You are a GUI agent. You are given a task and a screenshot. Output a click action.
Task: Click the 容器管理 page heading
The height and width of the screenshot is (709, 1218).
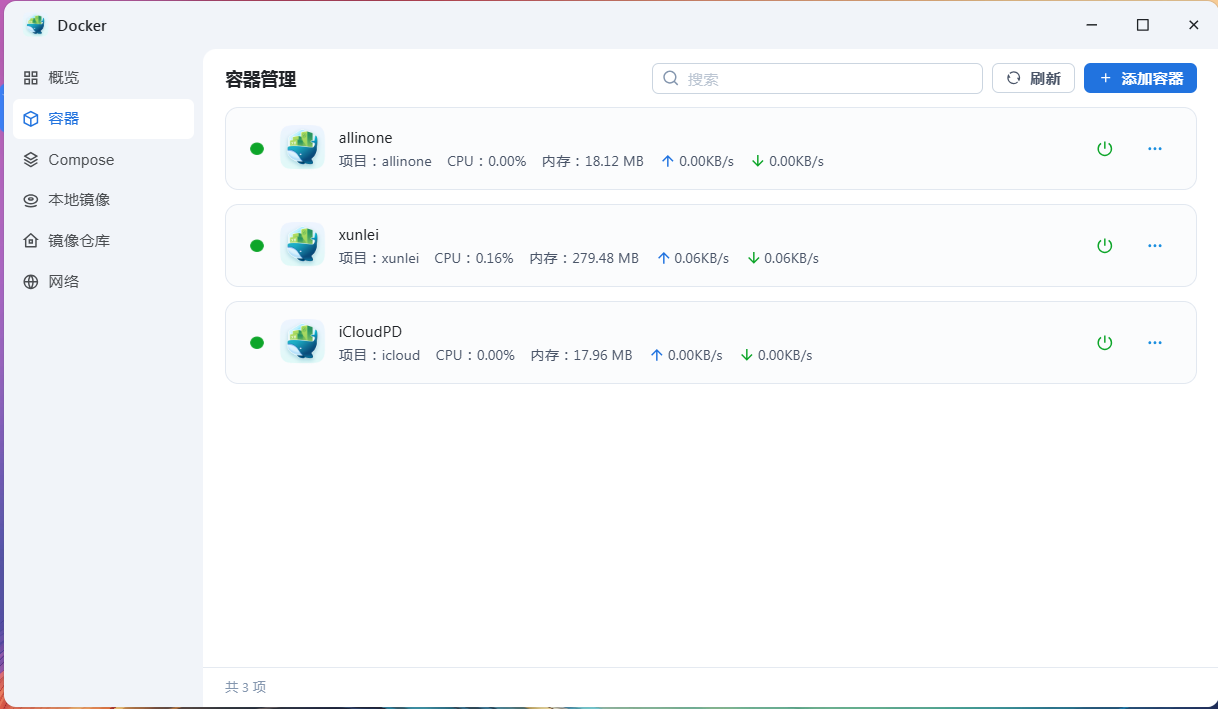261,79
